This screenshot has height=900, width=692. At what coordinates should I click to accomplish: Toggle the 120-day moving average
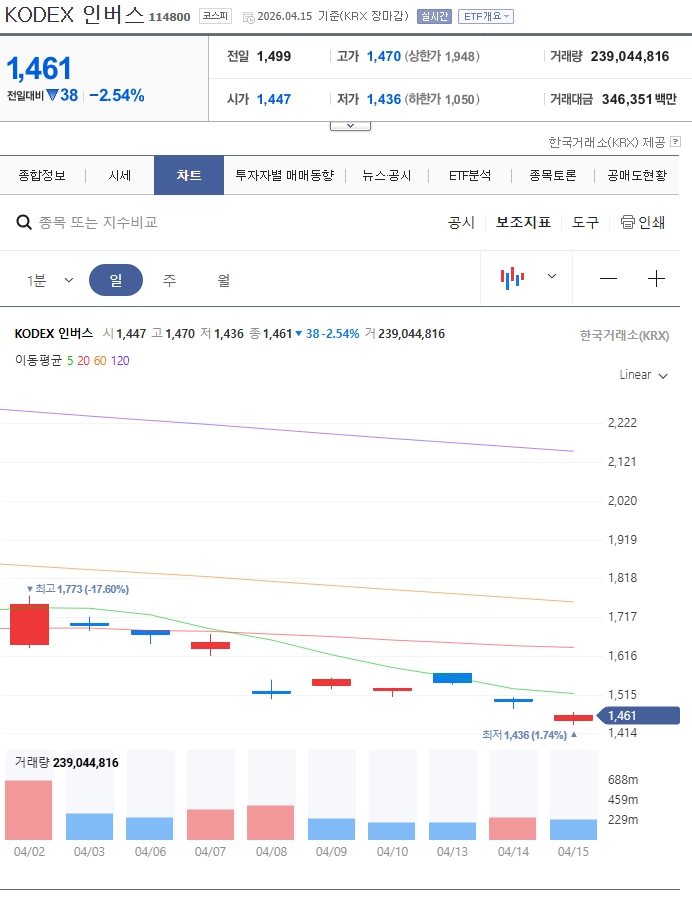pyautogui.click(x=120, y=360)
